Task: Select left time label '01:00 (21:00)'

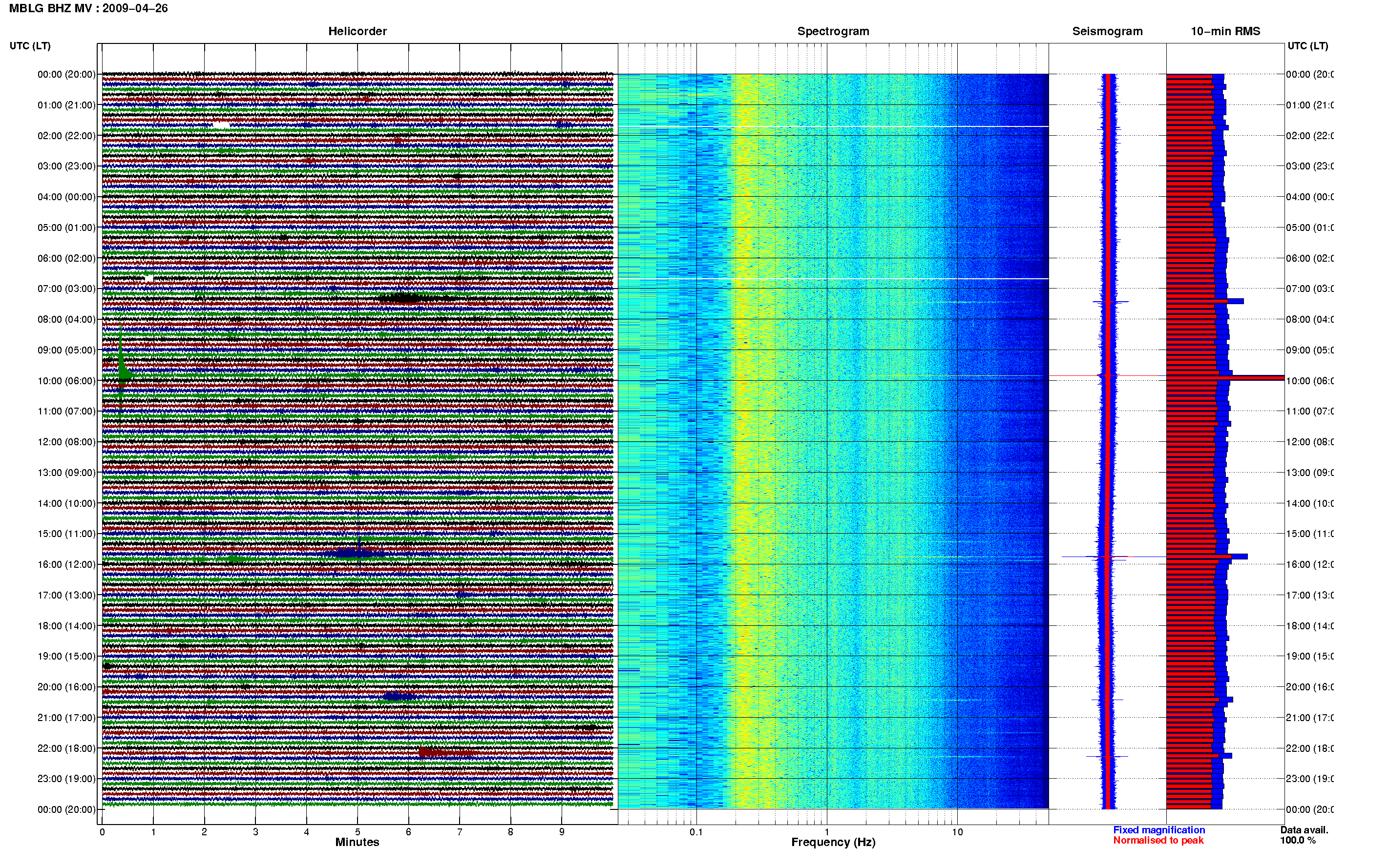Action: point(66,105)
